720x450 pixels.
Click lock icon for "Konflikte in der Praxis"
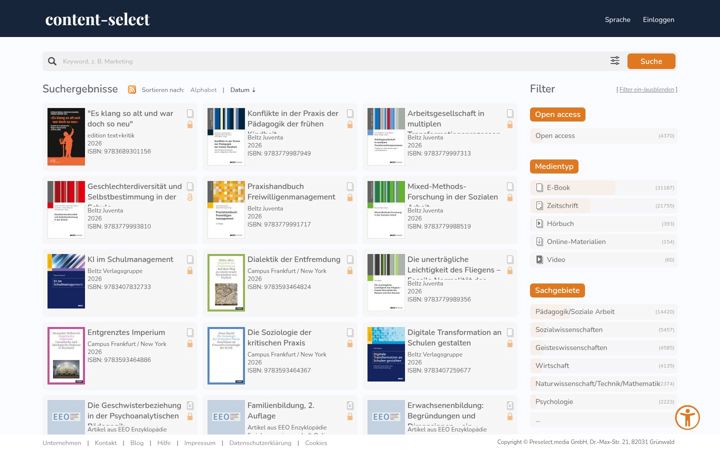(x=350, y=124)
